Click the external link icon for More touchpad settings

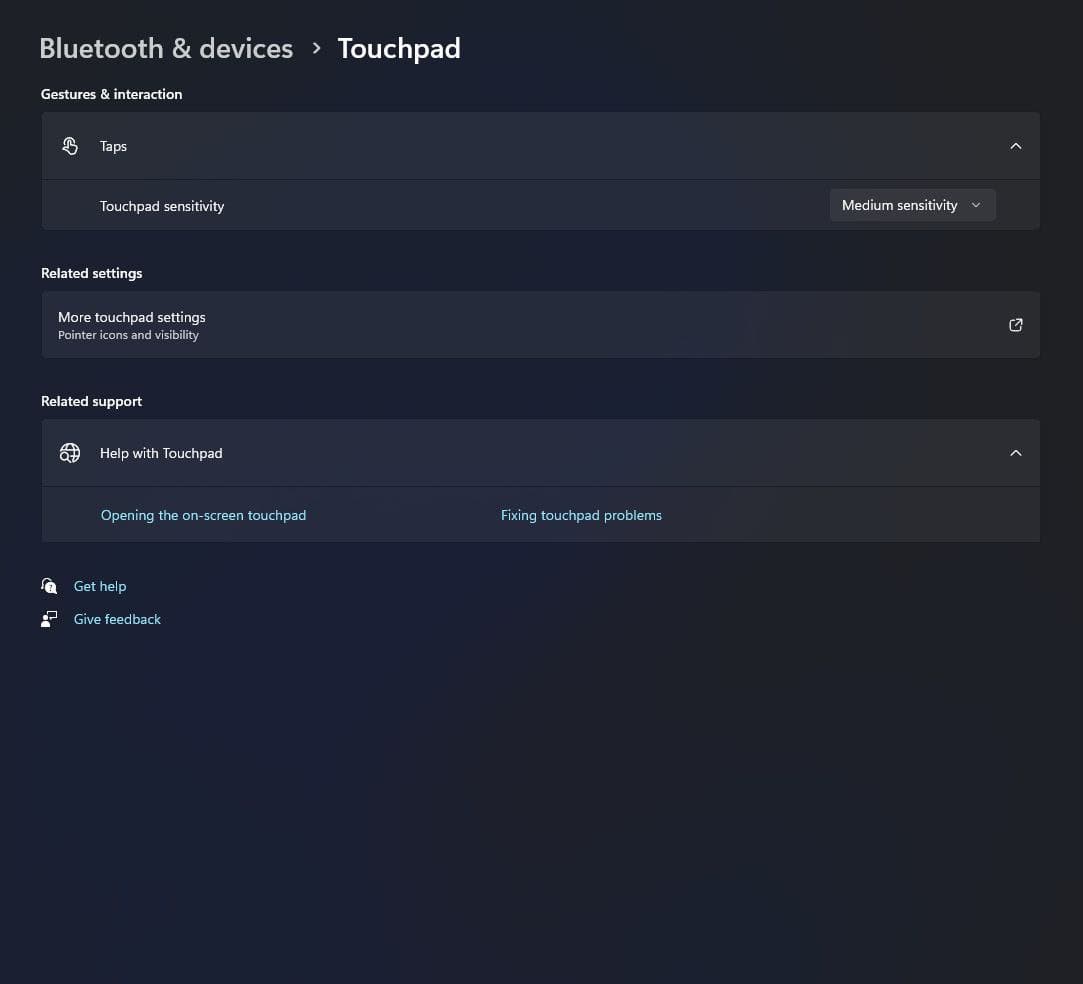(1015, 325)
